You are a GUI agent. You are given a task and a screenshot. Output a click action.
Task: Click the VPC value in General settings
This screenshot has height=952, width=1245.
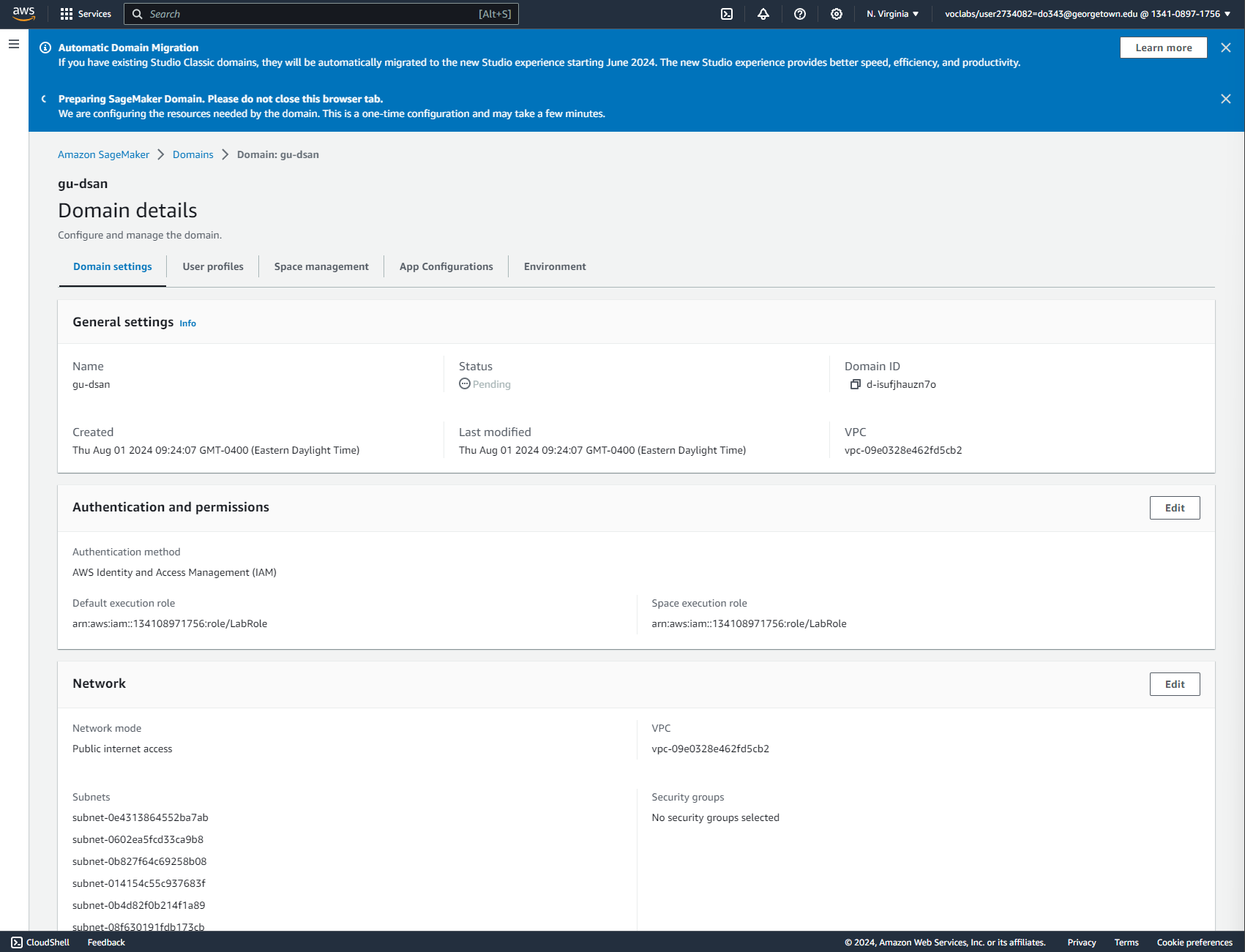903,450
